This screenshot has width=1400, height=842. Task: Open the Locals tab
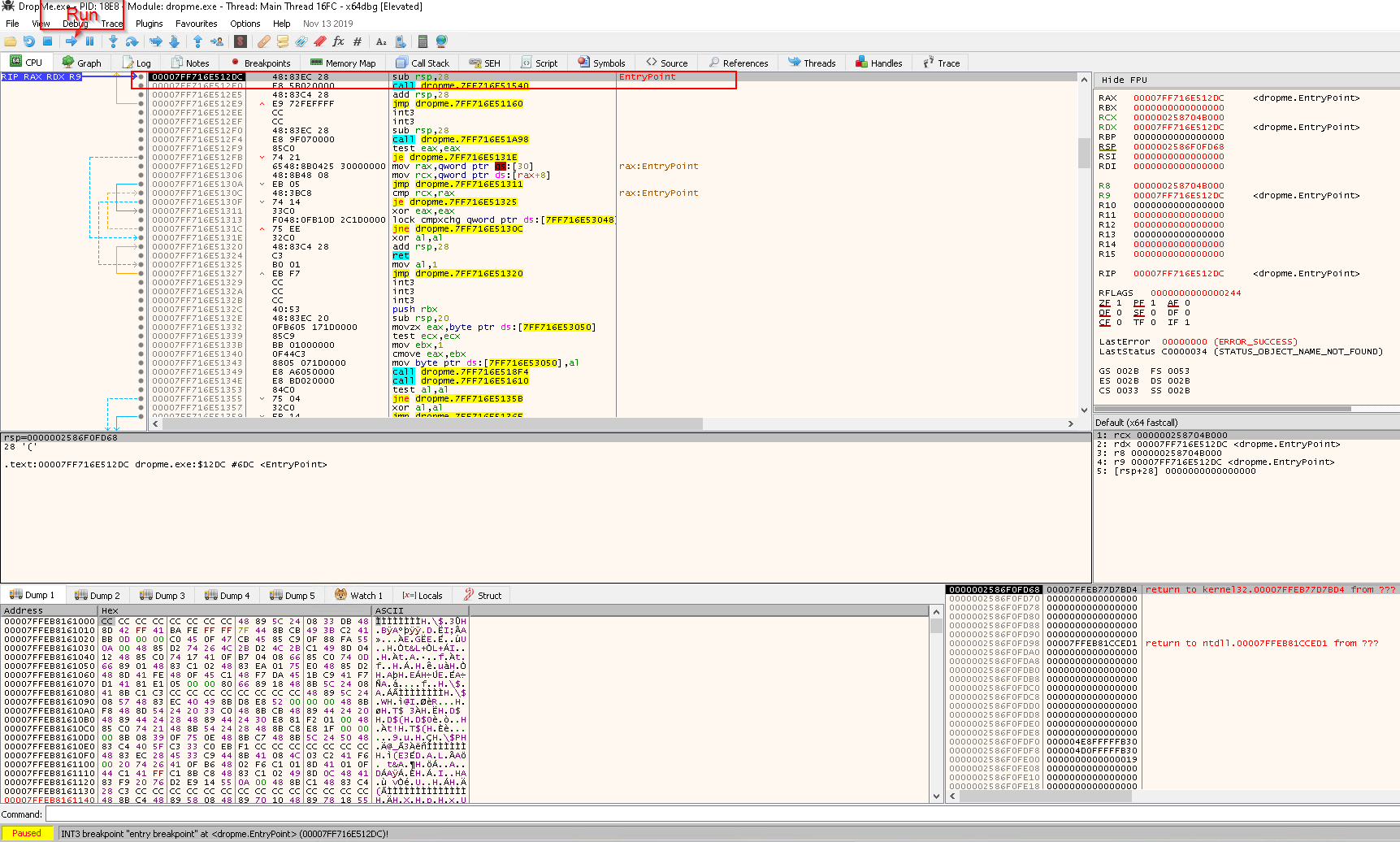(423, 595)
